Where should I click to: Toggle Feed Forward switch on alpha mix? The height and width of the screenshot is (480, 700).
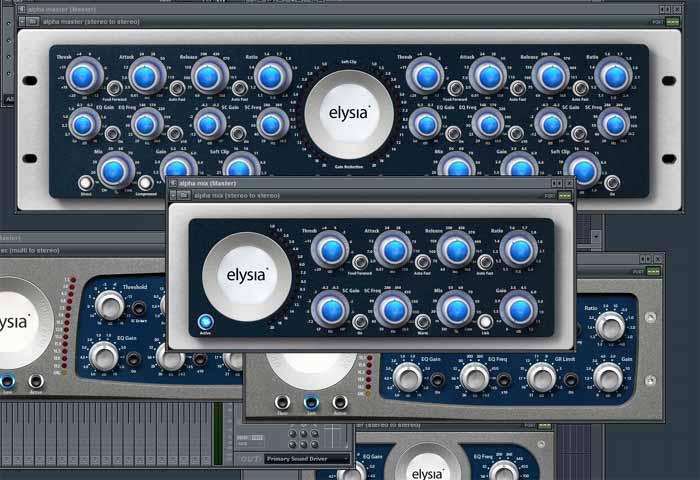point(360,262)
